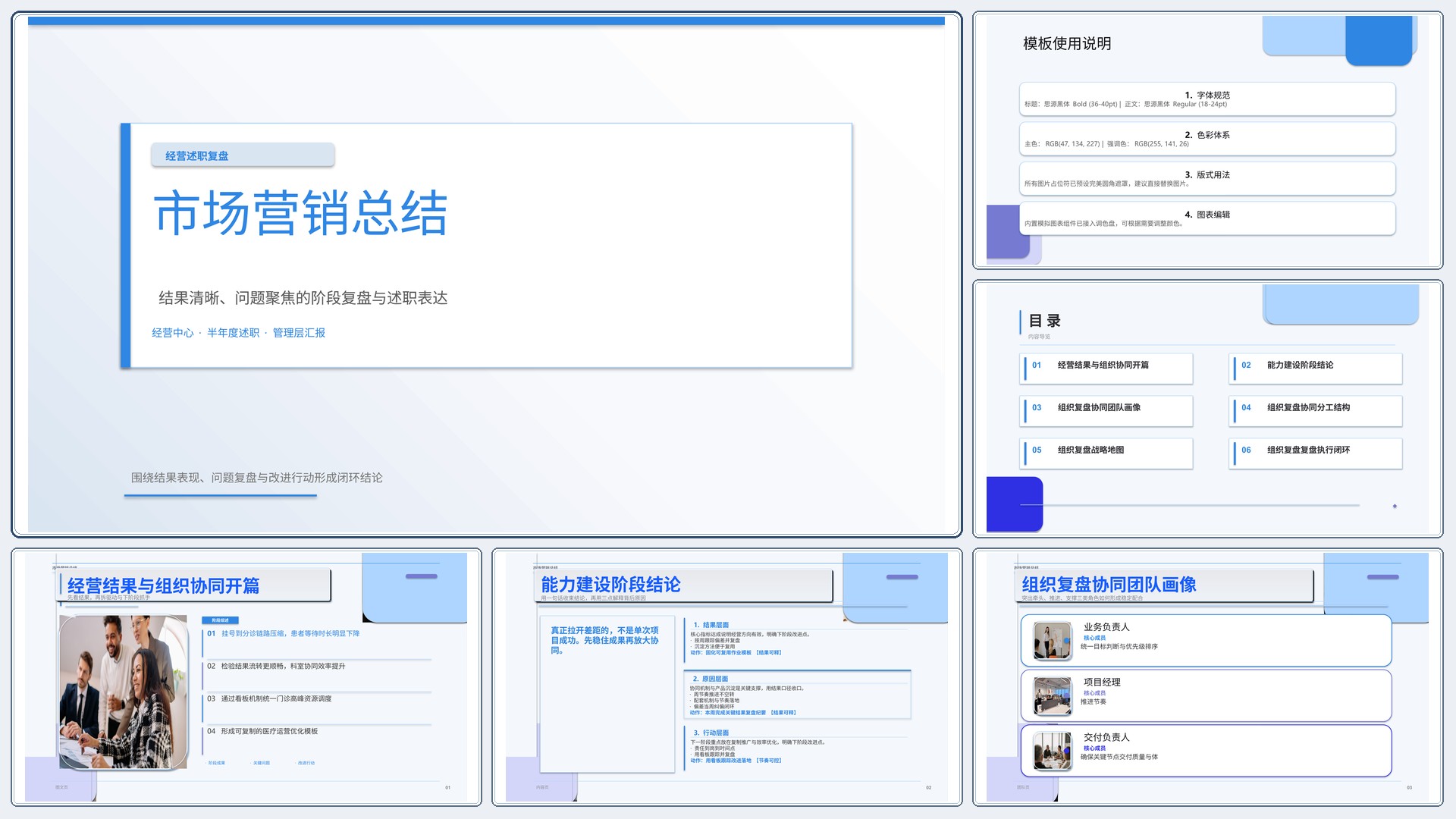Click list item 02 检验结果流转更顺畅
This screenshot has width=1456, height=819.
(276, 667)
